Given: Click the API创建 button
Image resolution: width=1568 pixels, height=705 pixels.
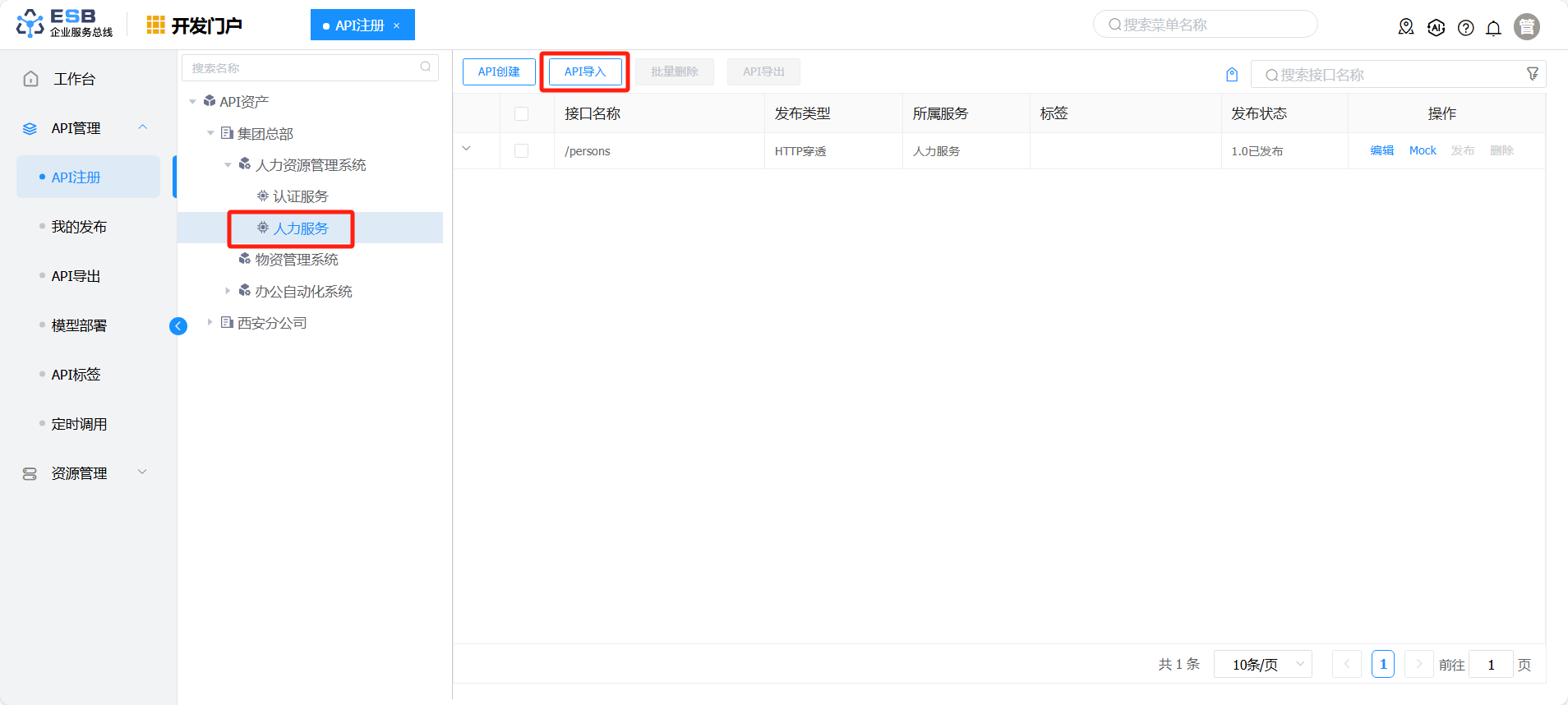Looking at the screenshot, I should click(499, 71).
